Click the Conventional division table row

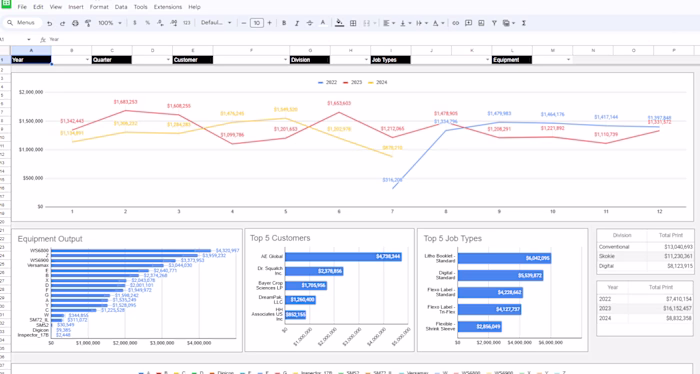click(646, 247)
